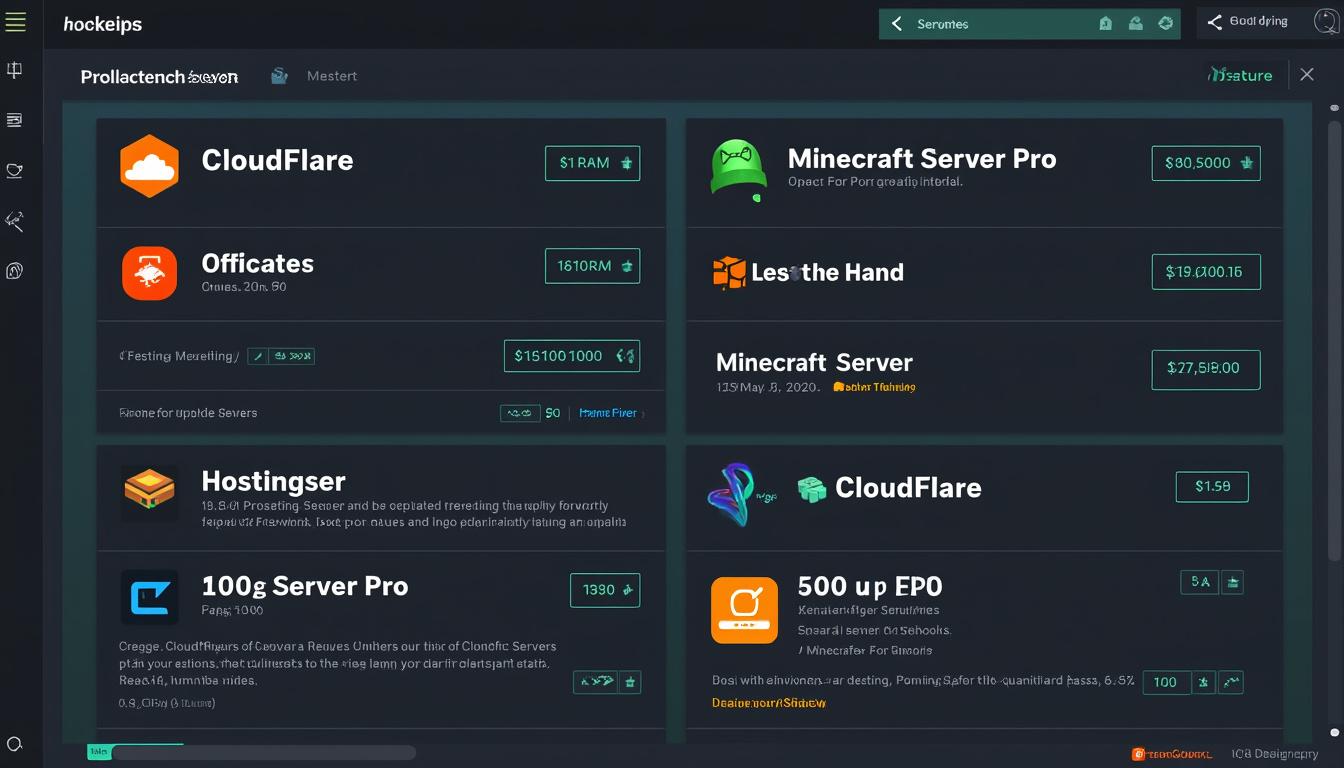Viewport: 1344px width, 768px height.
Task: Click the orange 500 up EPO icon
Action: [x=744, y=610]
